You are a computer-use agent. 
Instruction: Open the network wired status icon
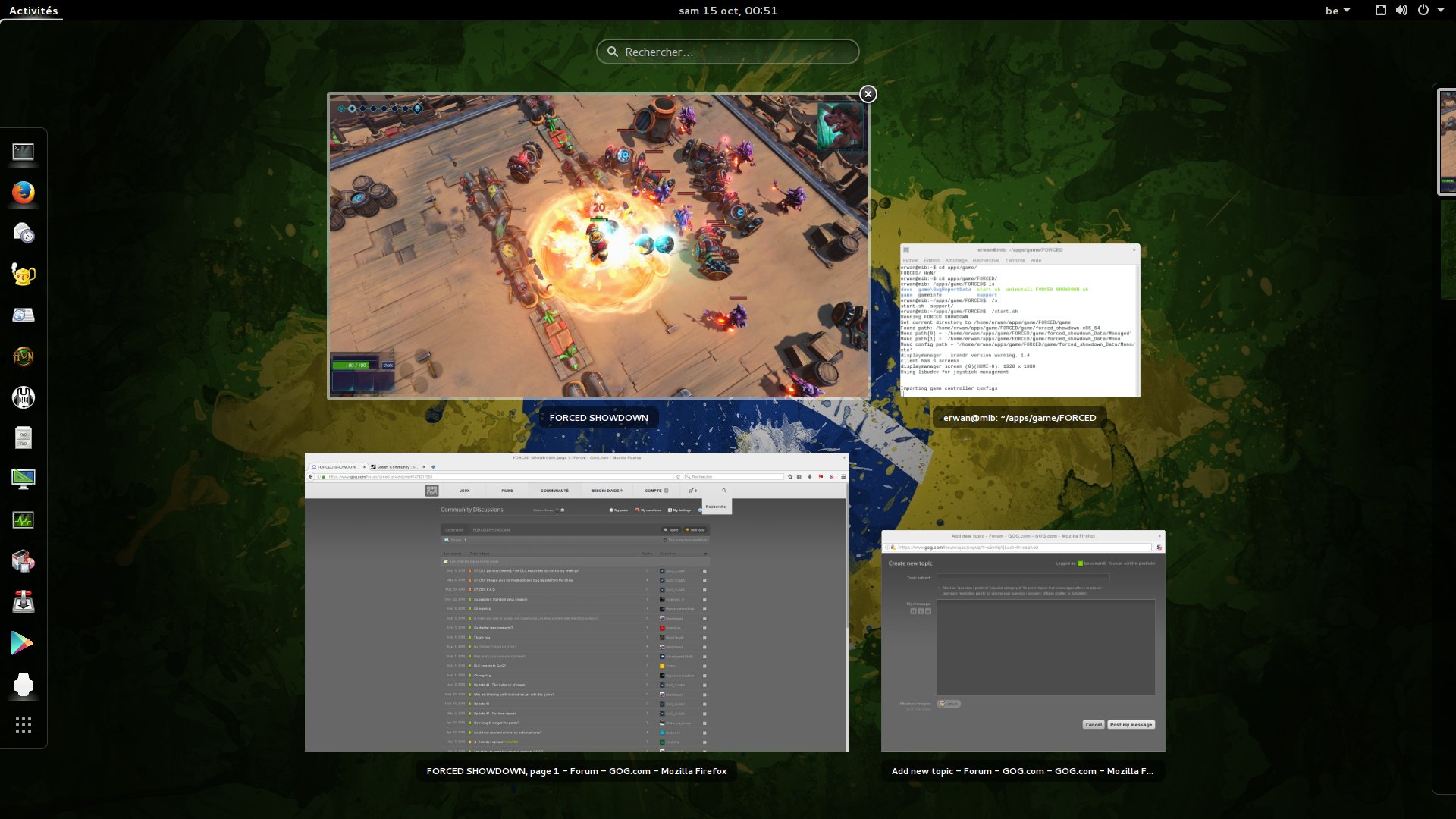(x=1381, y=10)
